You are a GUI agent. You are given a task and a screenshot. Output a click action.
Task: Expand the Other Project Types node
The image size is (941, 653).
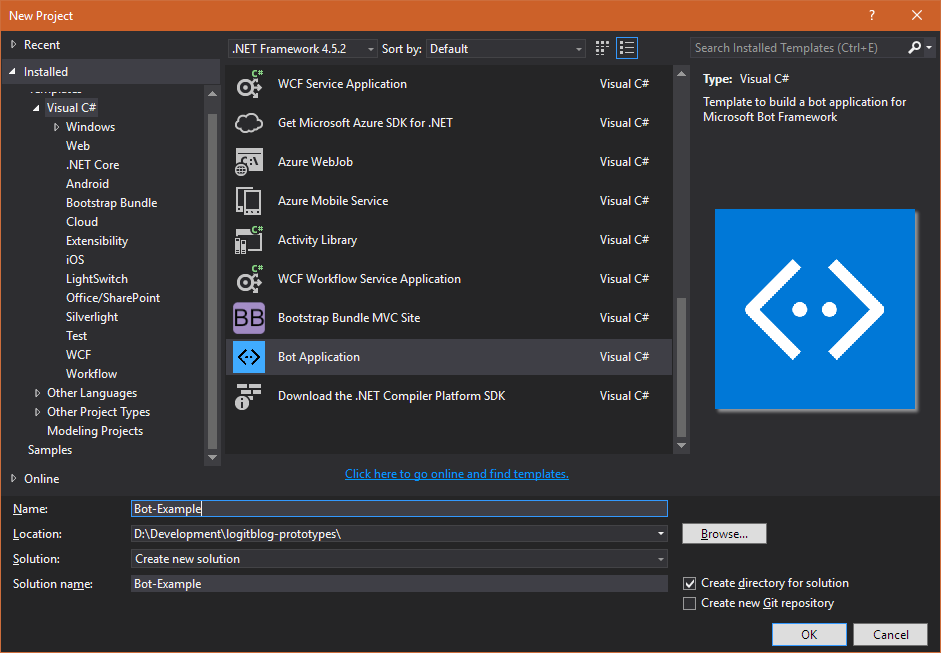37,412
